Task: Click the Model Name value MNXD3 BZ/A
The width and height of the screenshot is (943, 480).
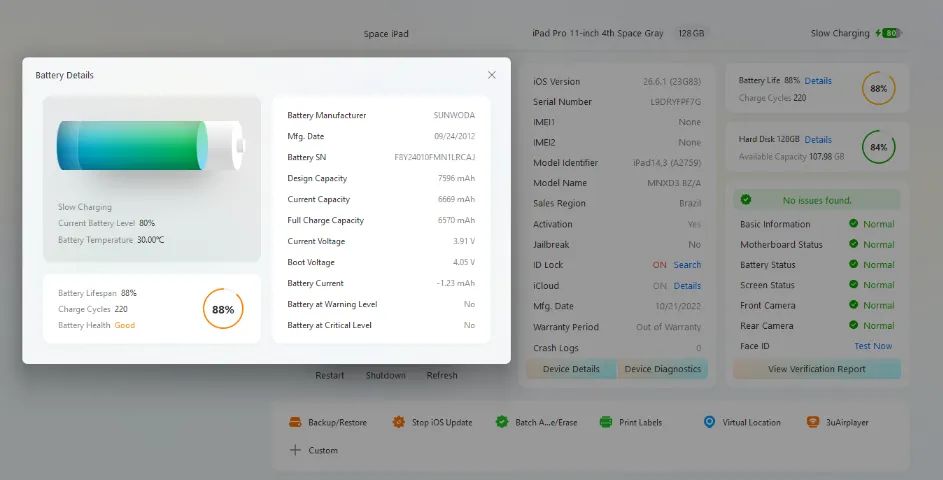Action: pyautogui.click(x=674, y=183)
